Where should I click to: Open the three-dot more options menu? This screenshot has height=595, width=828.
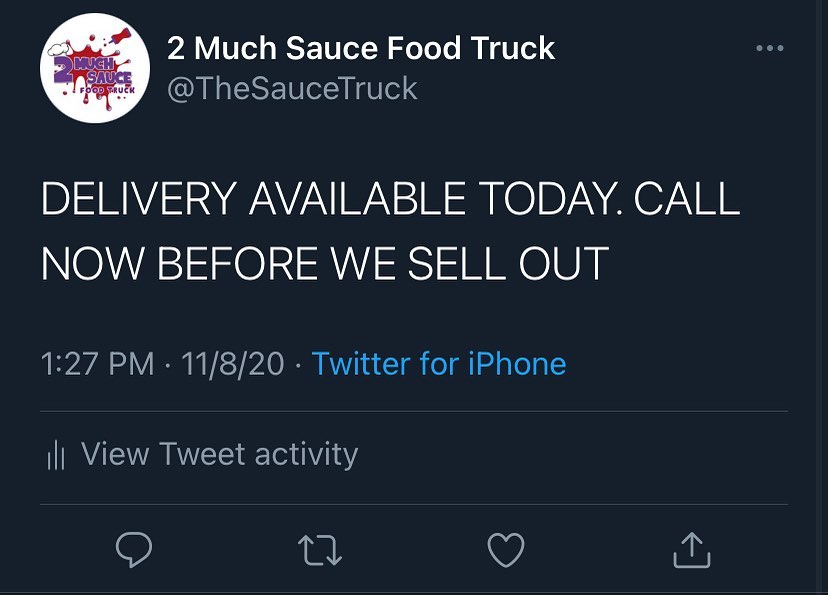pos(769,48)
